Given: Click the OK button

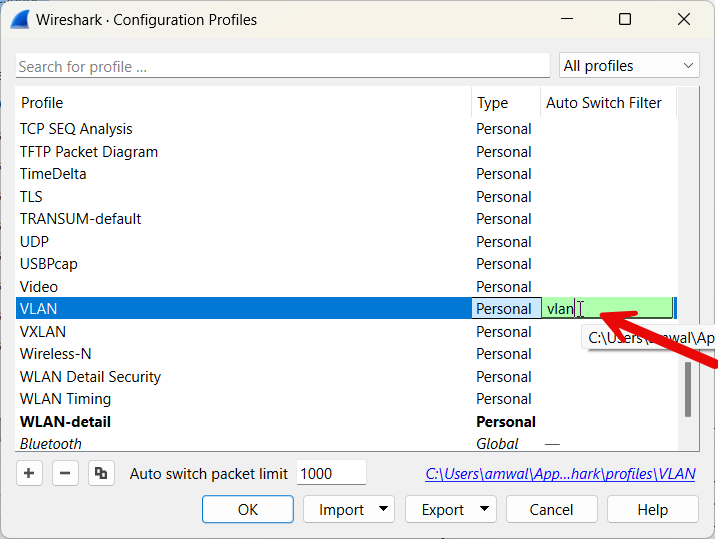Looking at the screenshot, I should tap(247, 509).
